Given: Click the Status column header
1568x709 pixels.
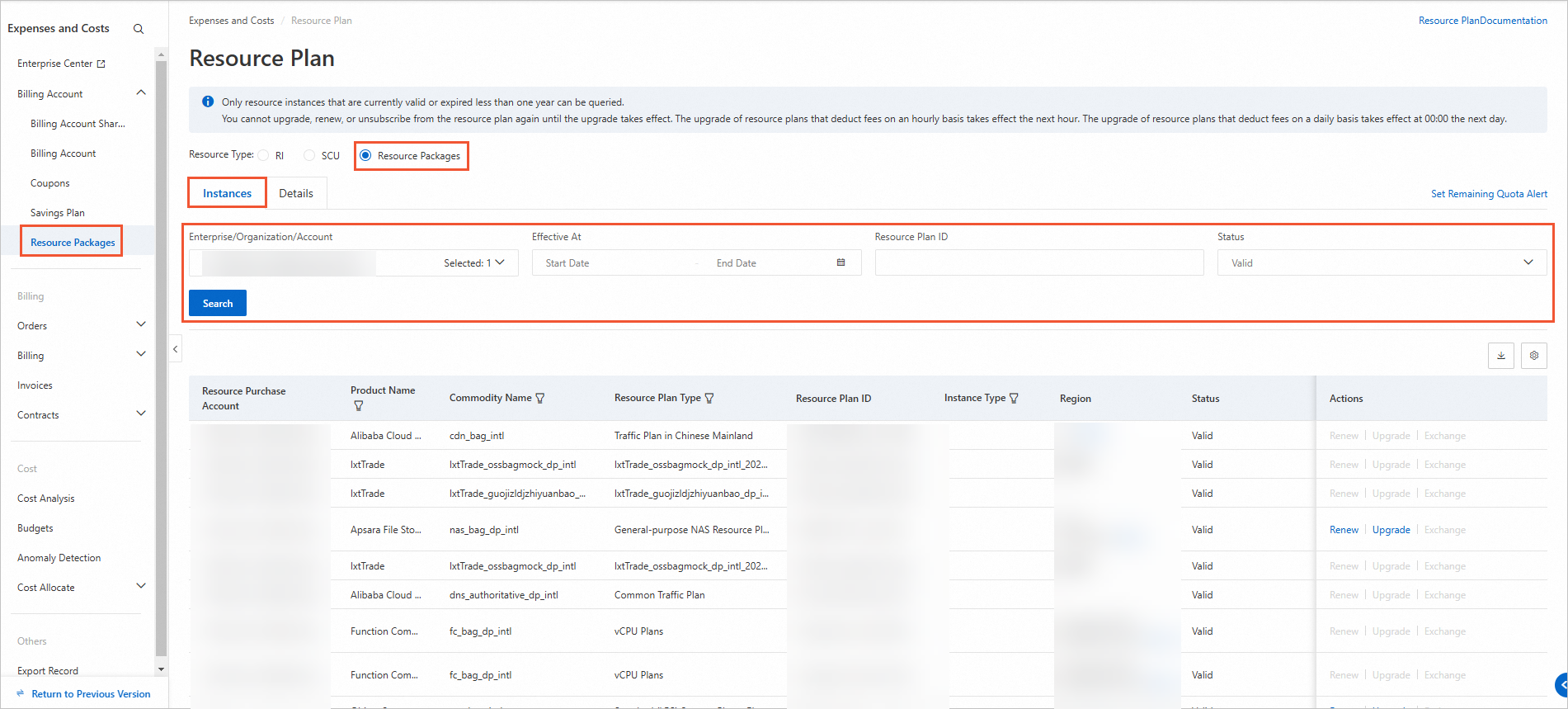Looking at the screenshot, I should click(x=1205, y=399).
